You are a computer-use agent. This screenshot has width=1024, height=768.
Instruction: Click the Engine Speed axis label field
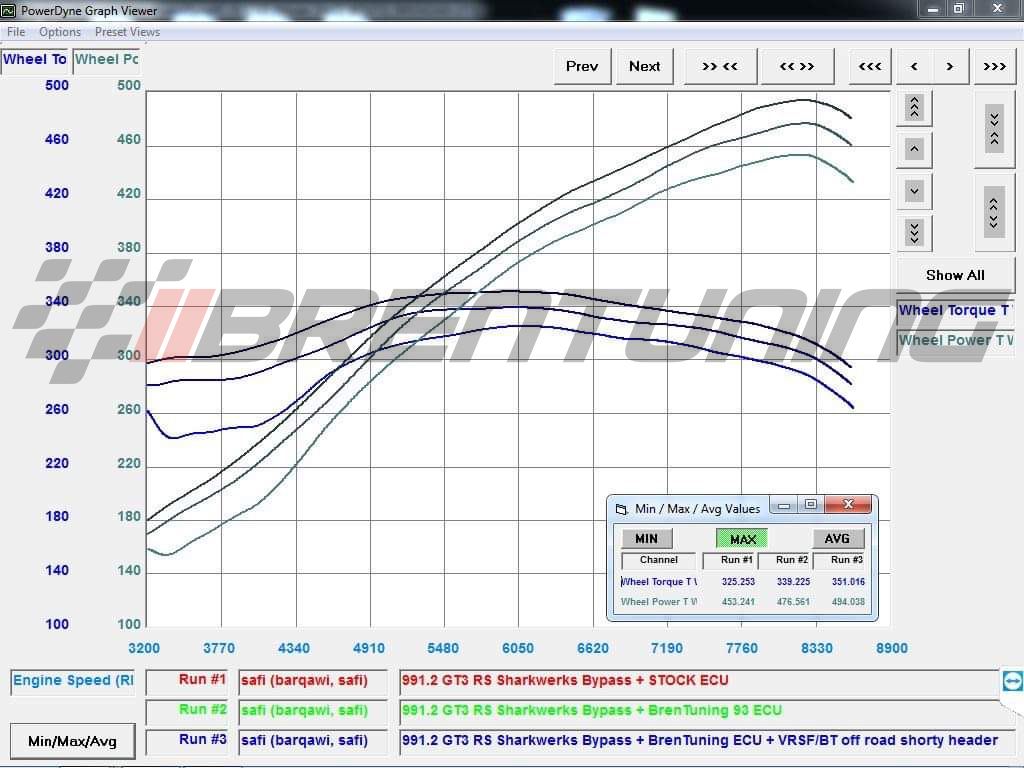(x=72, y=681)
